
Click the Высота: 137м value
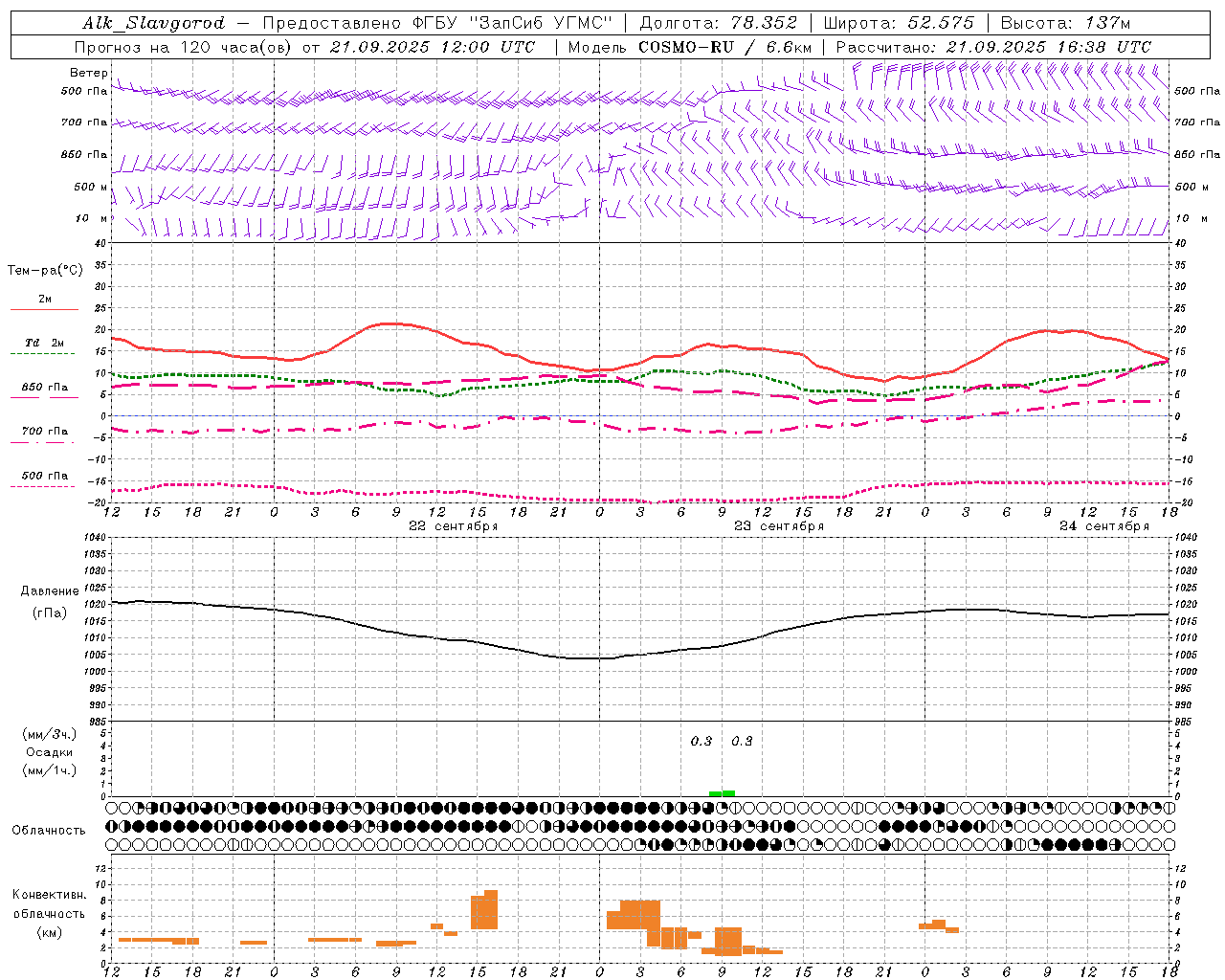1065,23
